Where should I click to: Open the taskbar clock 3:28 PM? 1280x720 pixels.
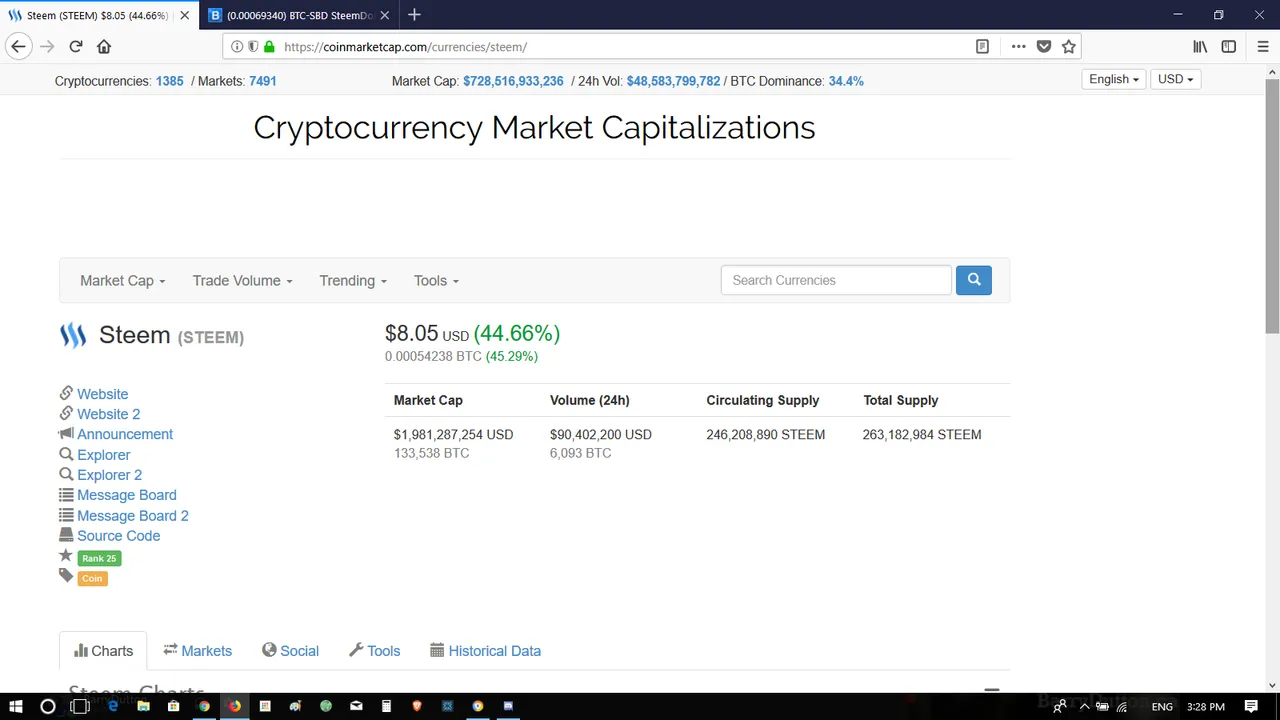(1205, 707)
